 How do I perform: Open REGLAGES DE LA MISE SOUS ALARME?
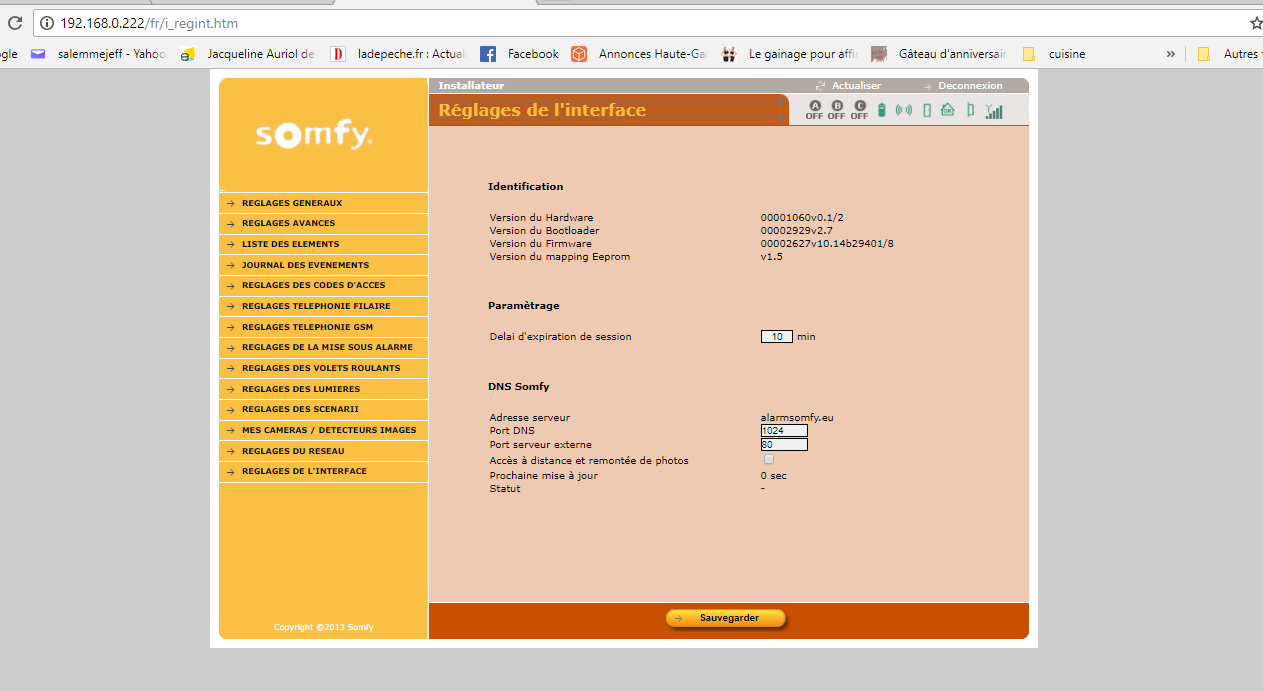tap(323, 347)
